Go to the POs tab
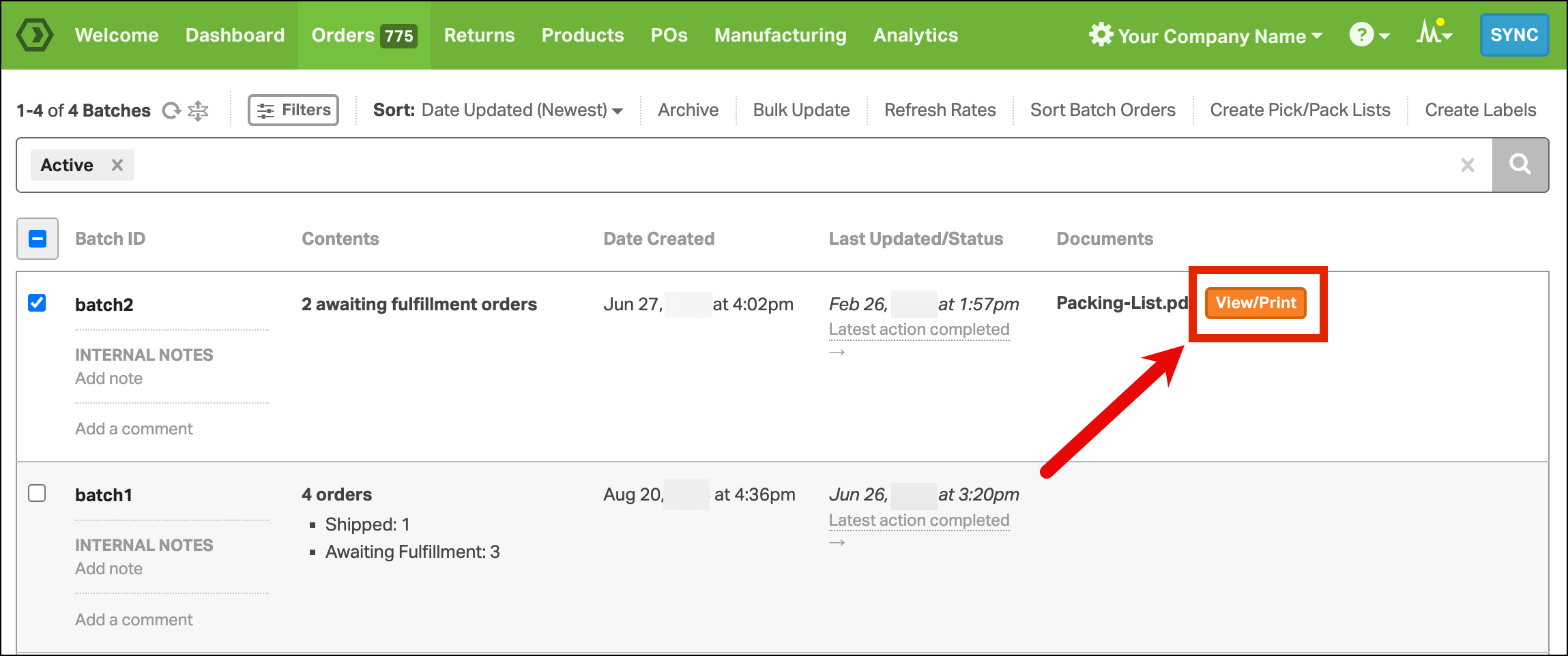 pyautogui.click(x=669, y=35)
